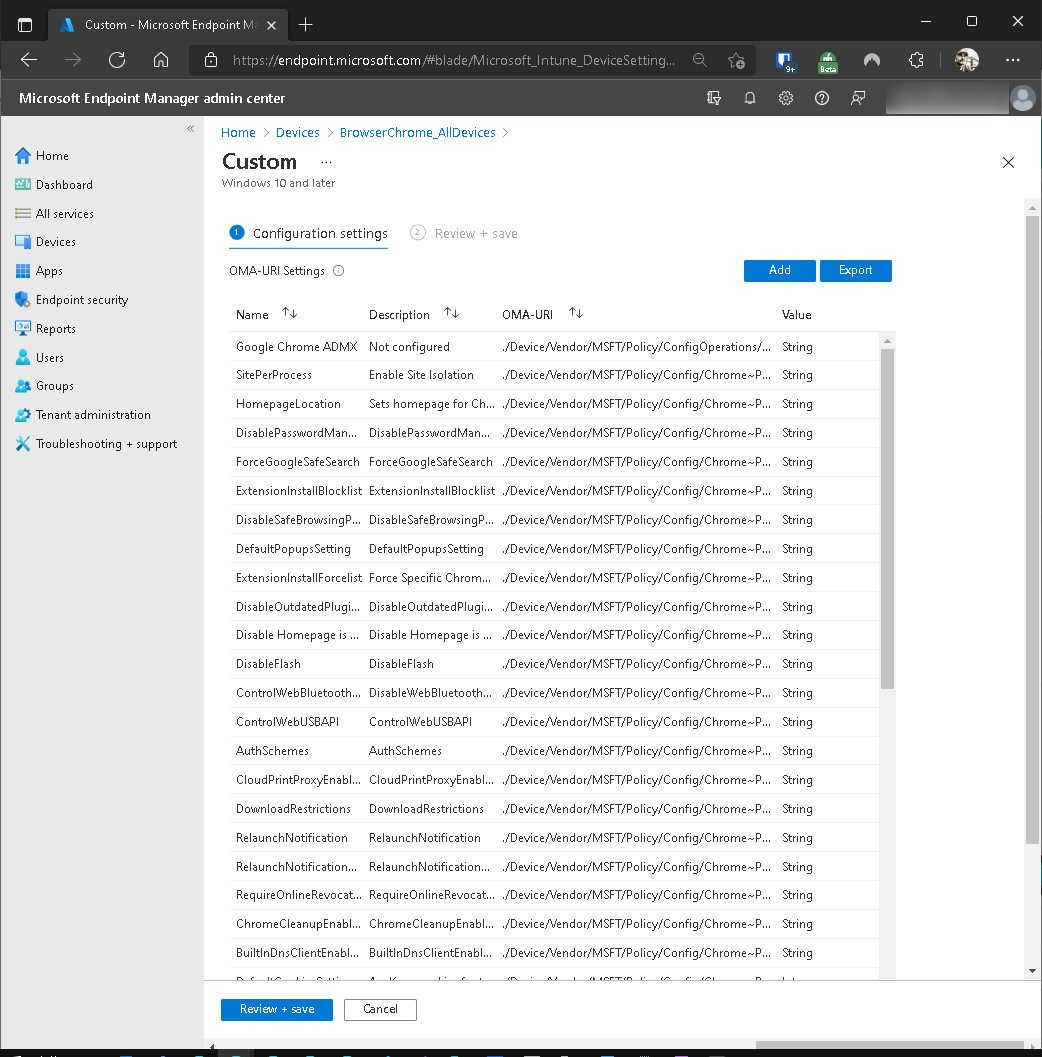
Task: Select the DefaultPopupsSetting row
Action: [x=554, y=549]
